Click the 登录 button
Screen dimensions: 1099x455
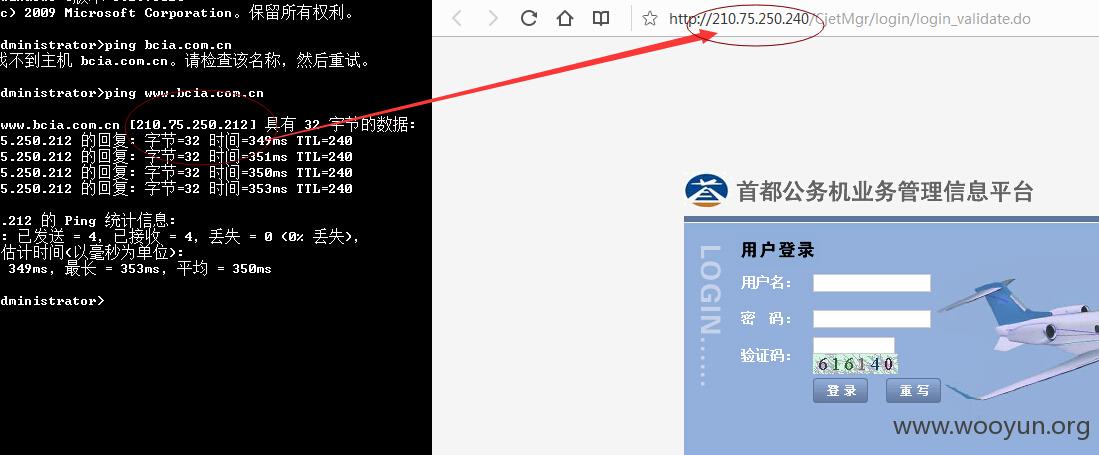(840, 391)
